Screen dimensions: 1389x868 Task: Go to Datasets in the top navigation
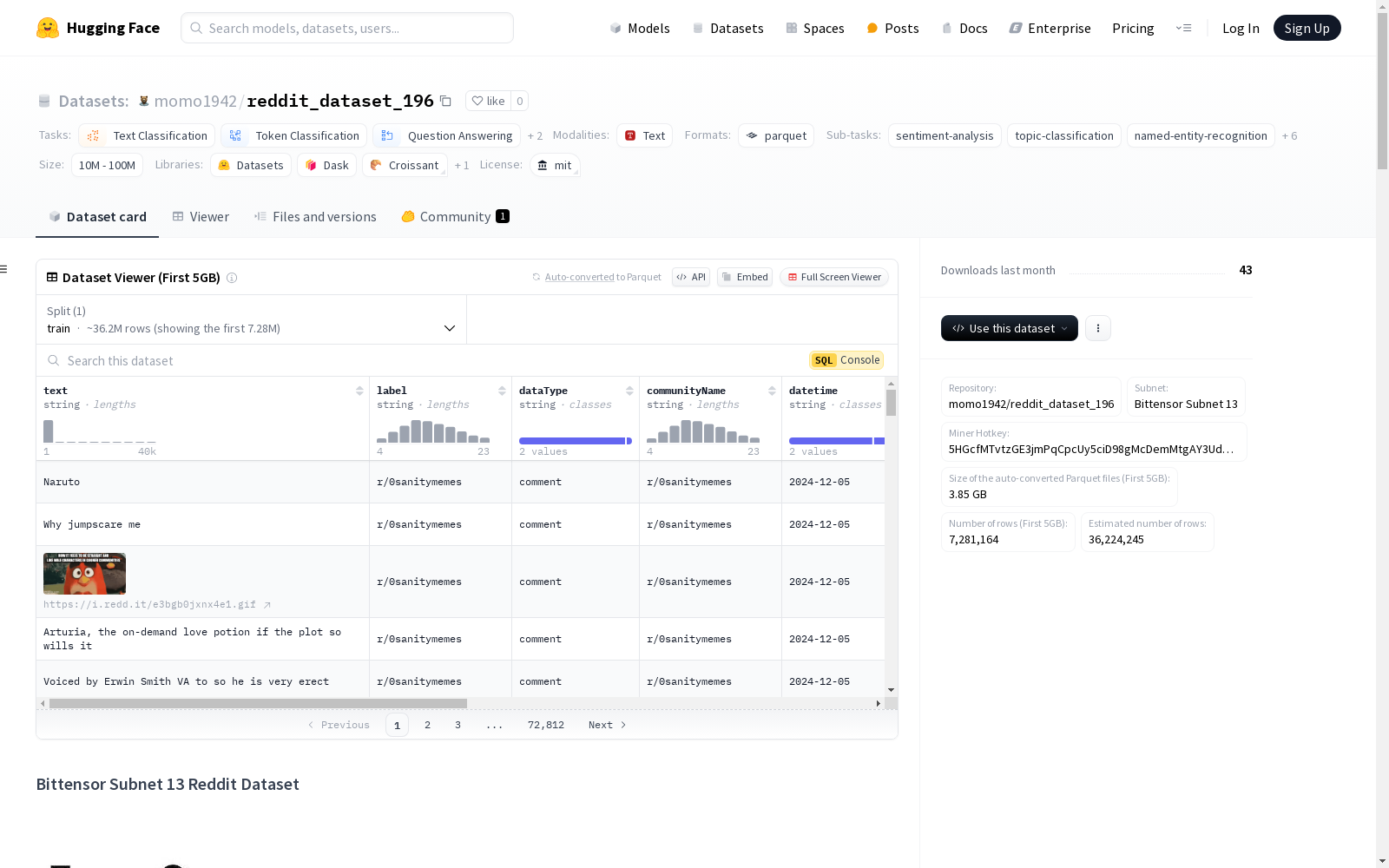pos(727,28)
